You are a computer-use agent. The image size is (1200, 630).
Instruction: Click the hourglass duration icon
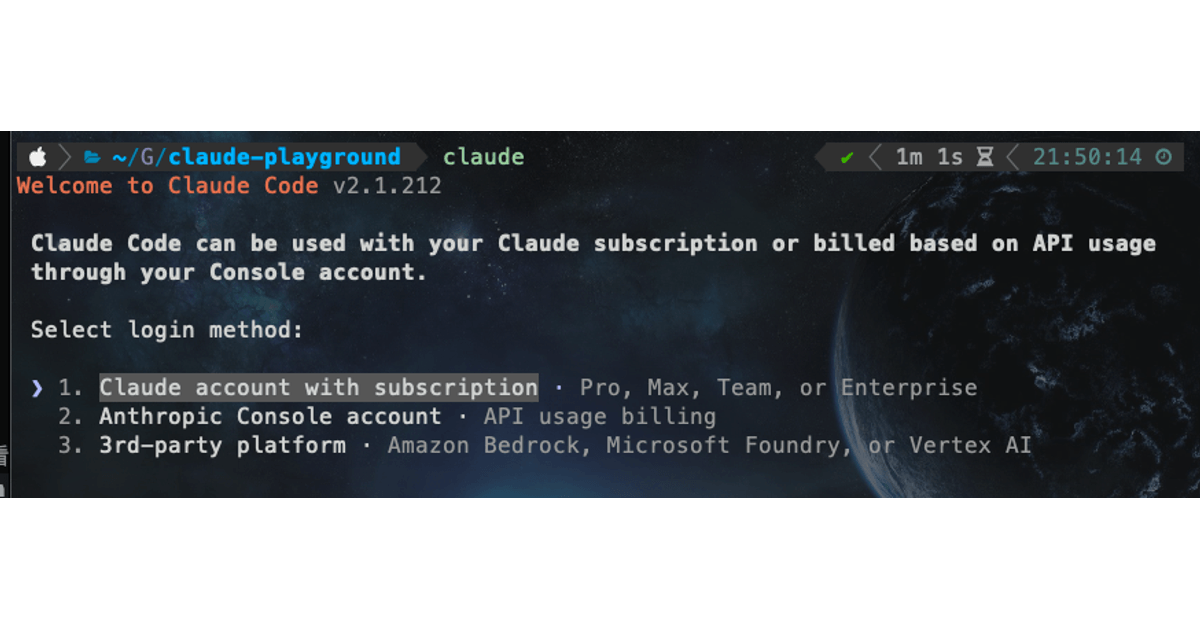[x=985, y=157]
